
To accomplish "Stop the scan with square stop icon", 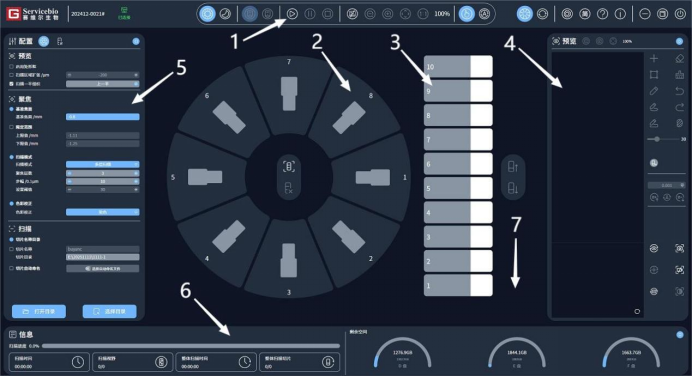I will (x=327, y=14).
